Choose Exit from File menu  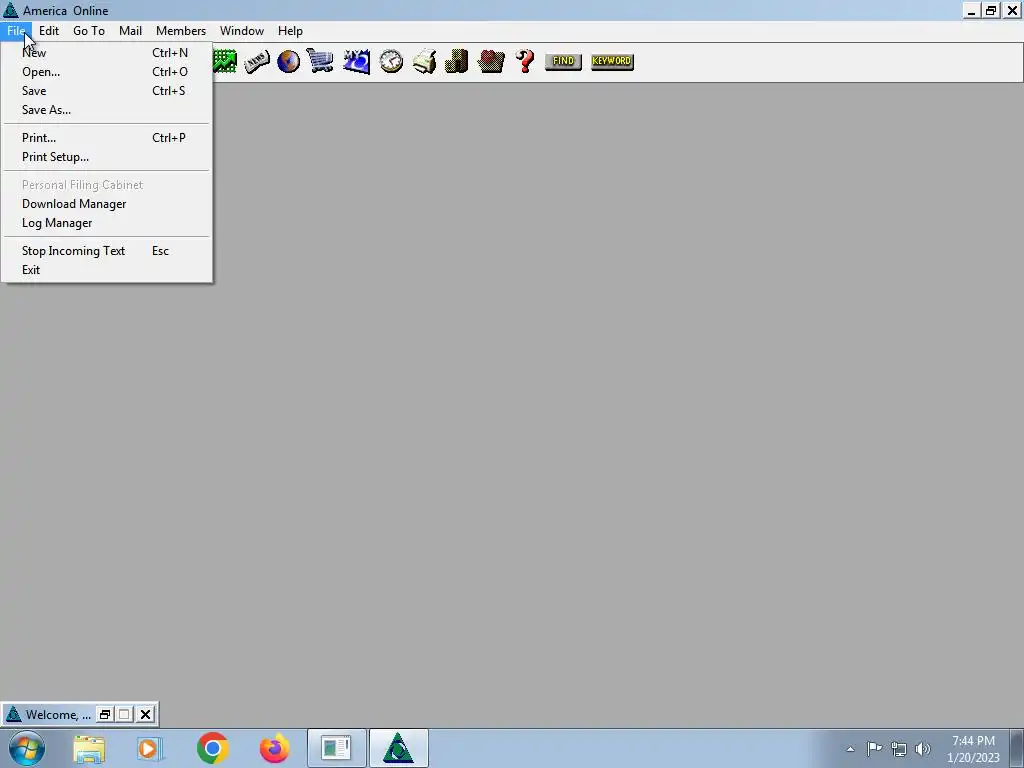pyautogui.click(x=106, y=270)
